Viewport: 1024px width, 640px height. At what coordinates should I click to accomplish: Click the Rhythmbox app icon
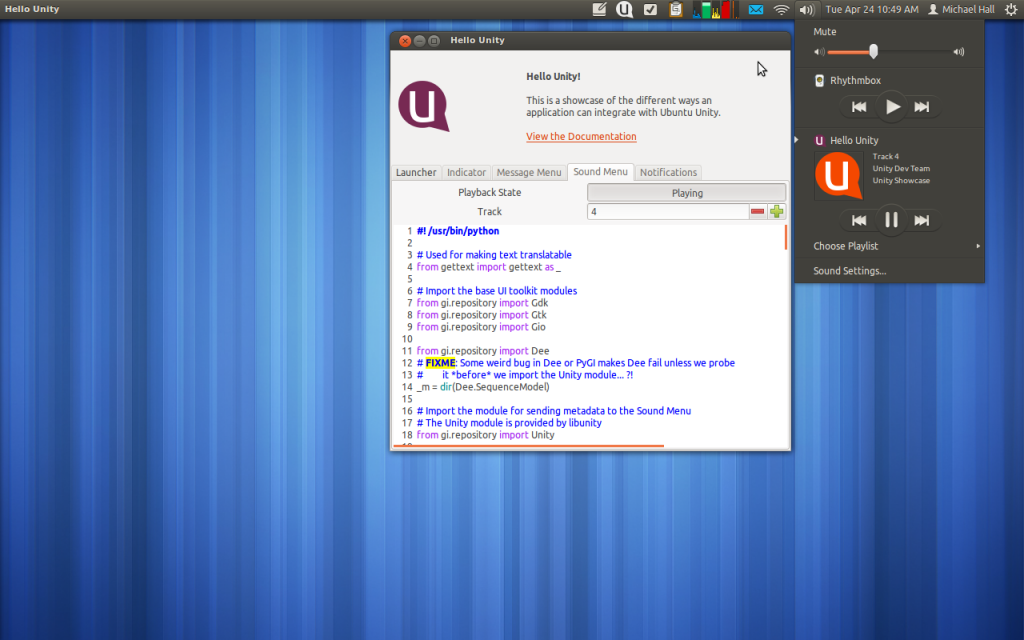[x=819, y=80]
